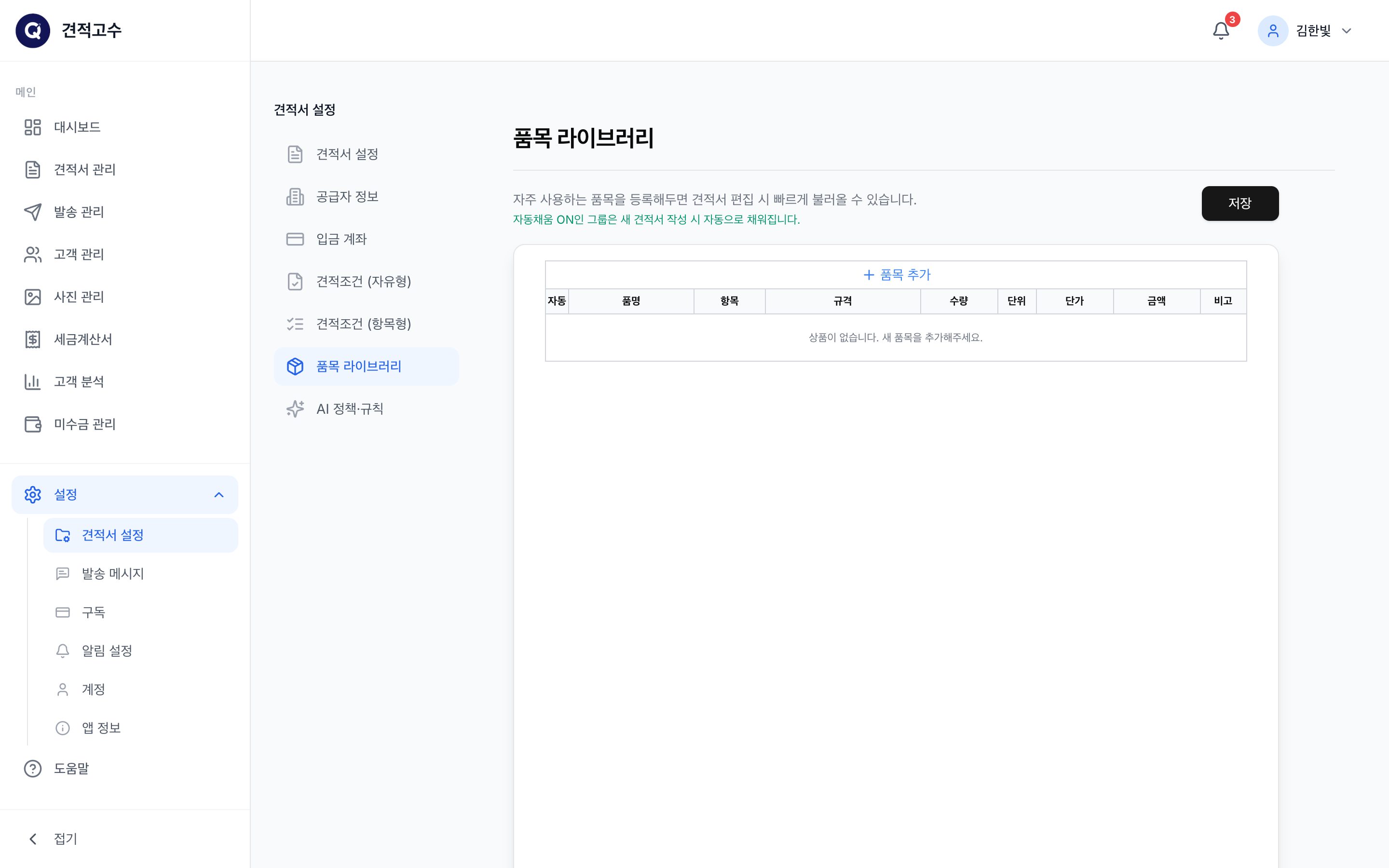The width and height of the screenshot is (1389, 868).
Task: Open 알림 설정 in sidebar
Action: [x=141, y=651]
